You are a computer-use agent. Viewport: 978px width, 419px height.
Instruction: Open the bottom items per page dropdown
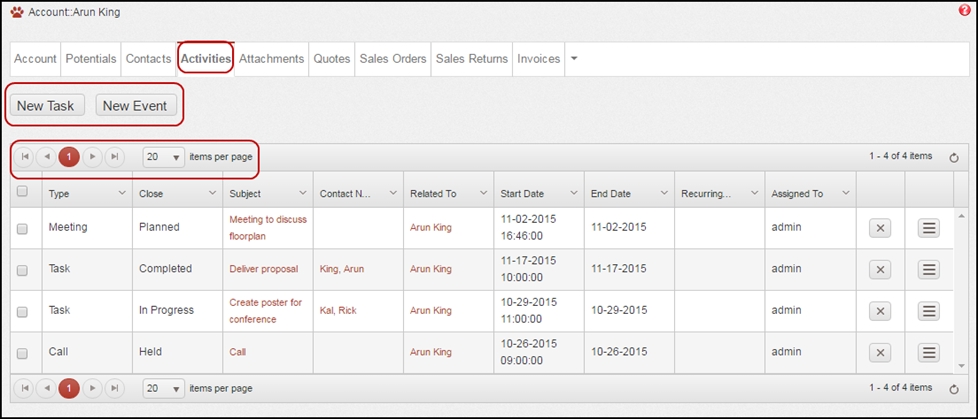164,388
